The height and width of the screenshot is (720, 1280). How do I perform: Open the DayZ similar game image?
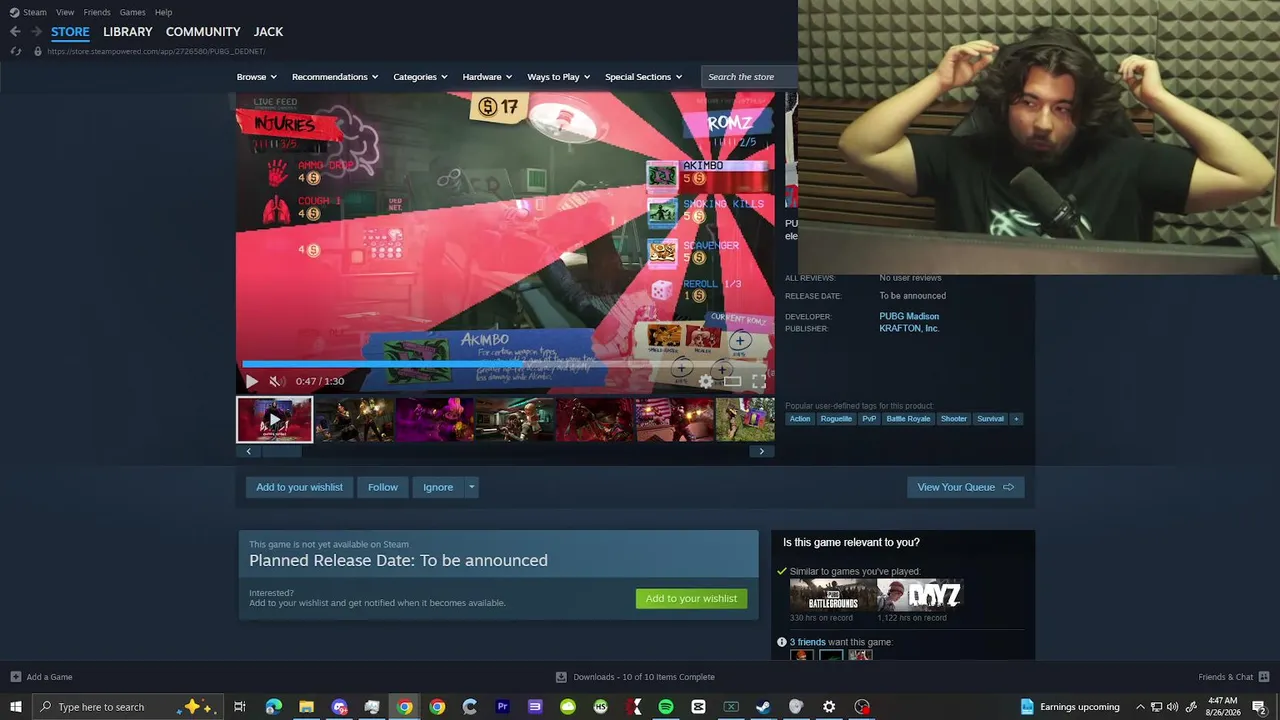920,595
